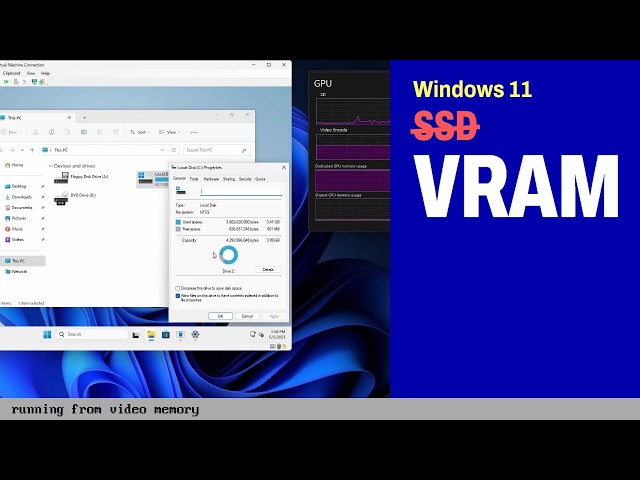This screenshot has width=640, height=480.
Task: Add a new File Explorer tab
Action: tap(84, 118)
